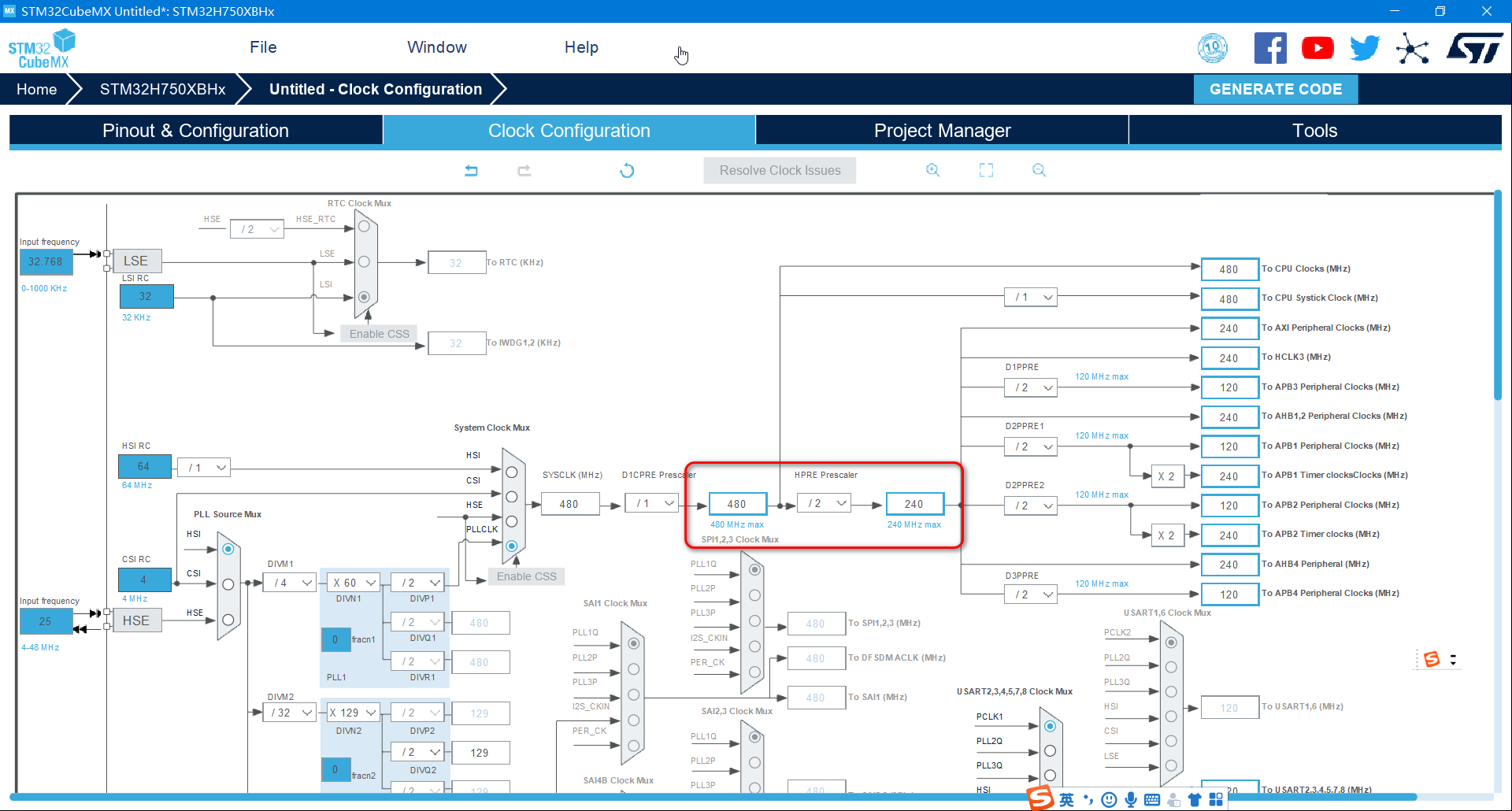This screenshot has width=1512, height=811.
Task: Open the D2PPRE1 /2 dropdown
Action: 1031,446
